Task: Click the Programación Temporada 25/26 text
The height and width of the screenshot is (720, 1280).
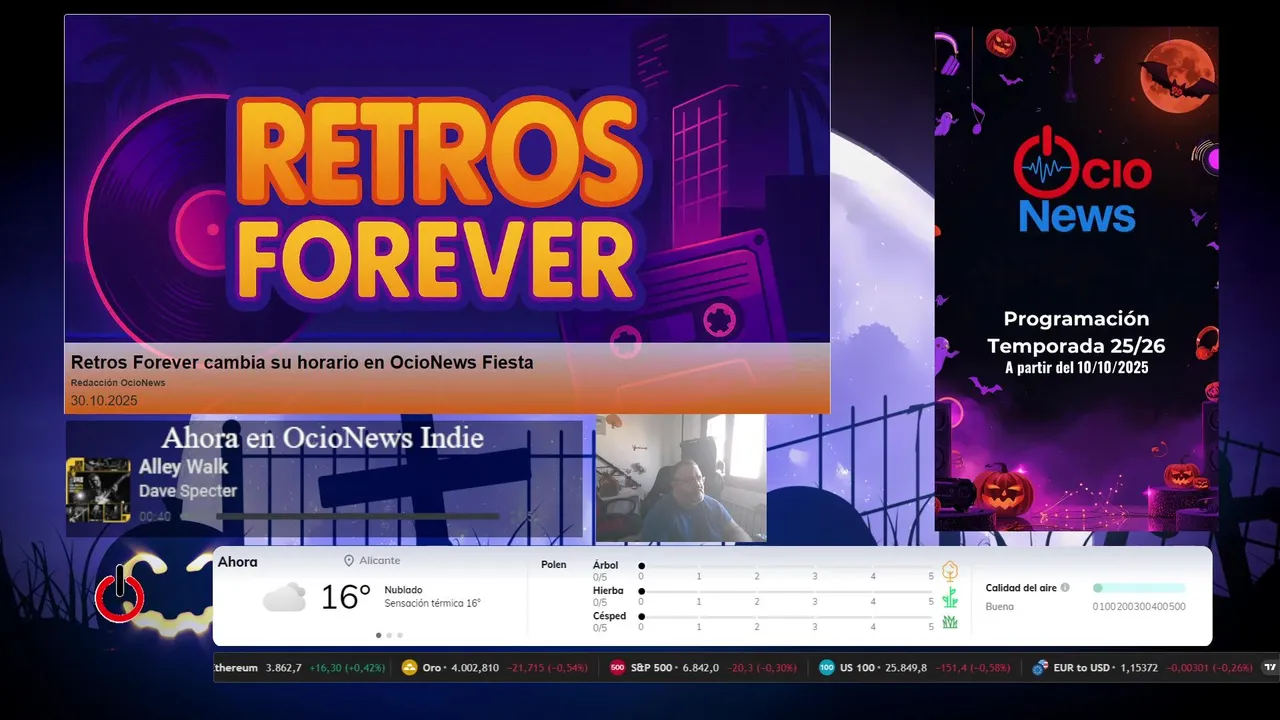Action: [x=1076, y=333]
